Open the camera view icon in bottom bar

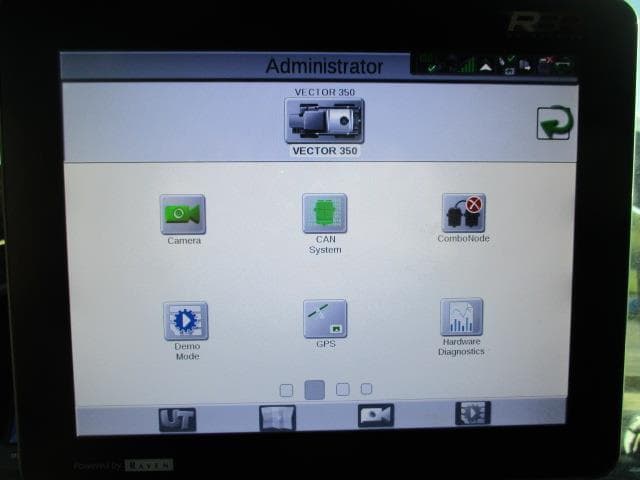pos(376,416)
